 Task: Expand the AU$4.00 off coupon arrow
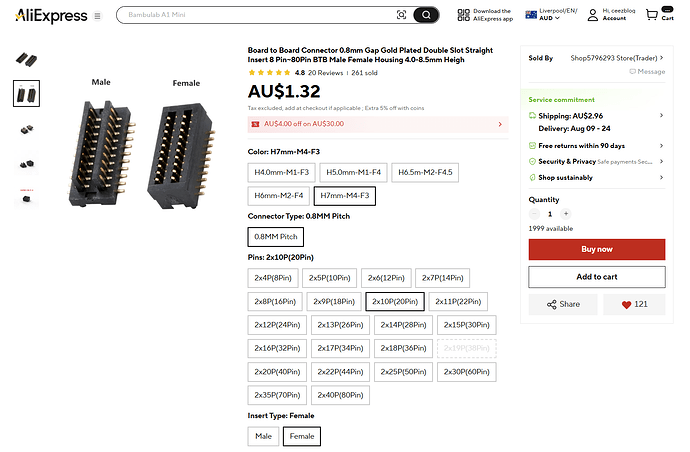[x=500, y=124]
